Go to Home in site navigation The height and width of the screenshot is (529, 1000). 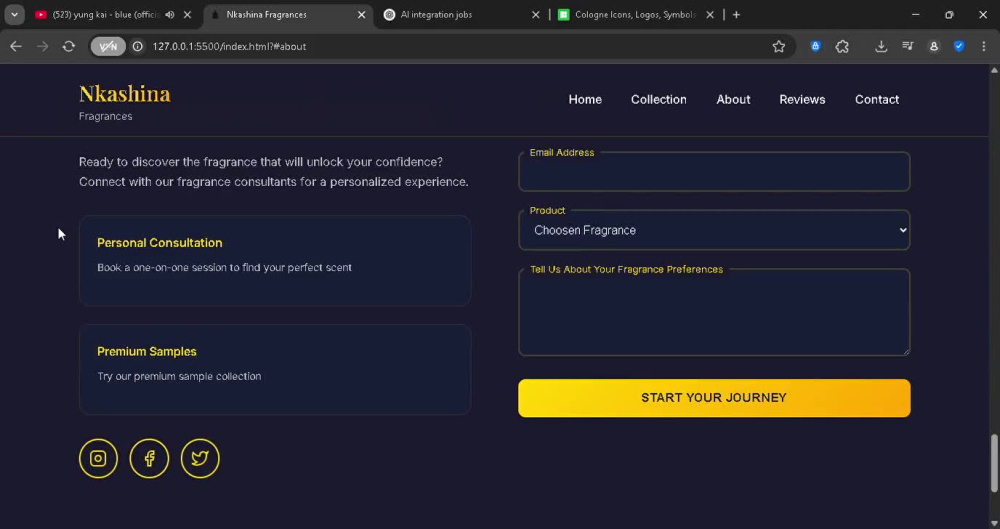[x=585, y=100]
